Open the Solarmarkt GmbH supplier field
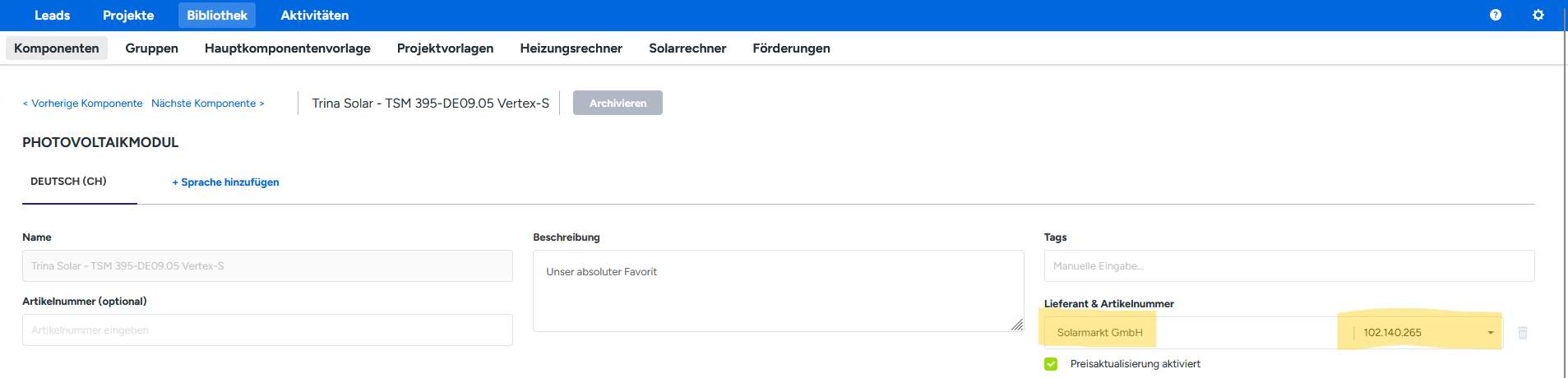The image size is (1568, 378). pos(1099,333)
